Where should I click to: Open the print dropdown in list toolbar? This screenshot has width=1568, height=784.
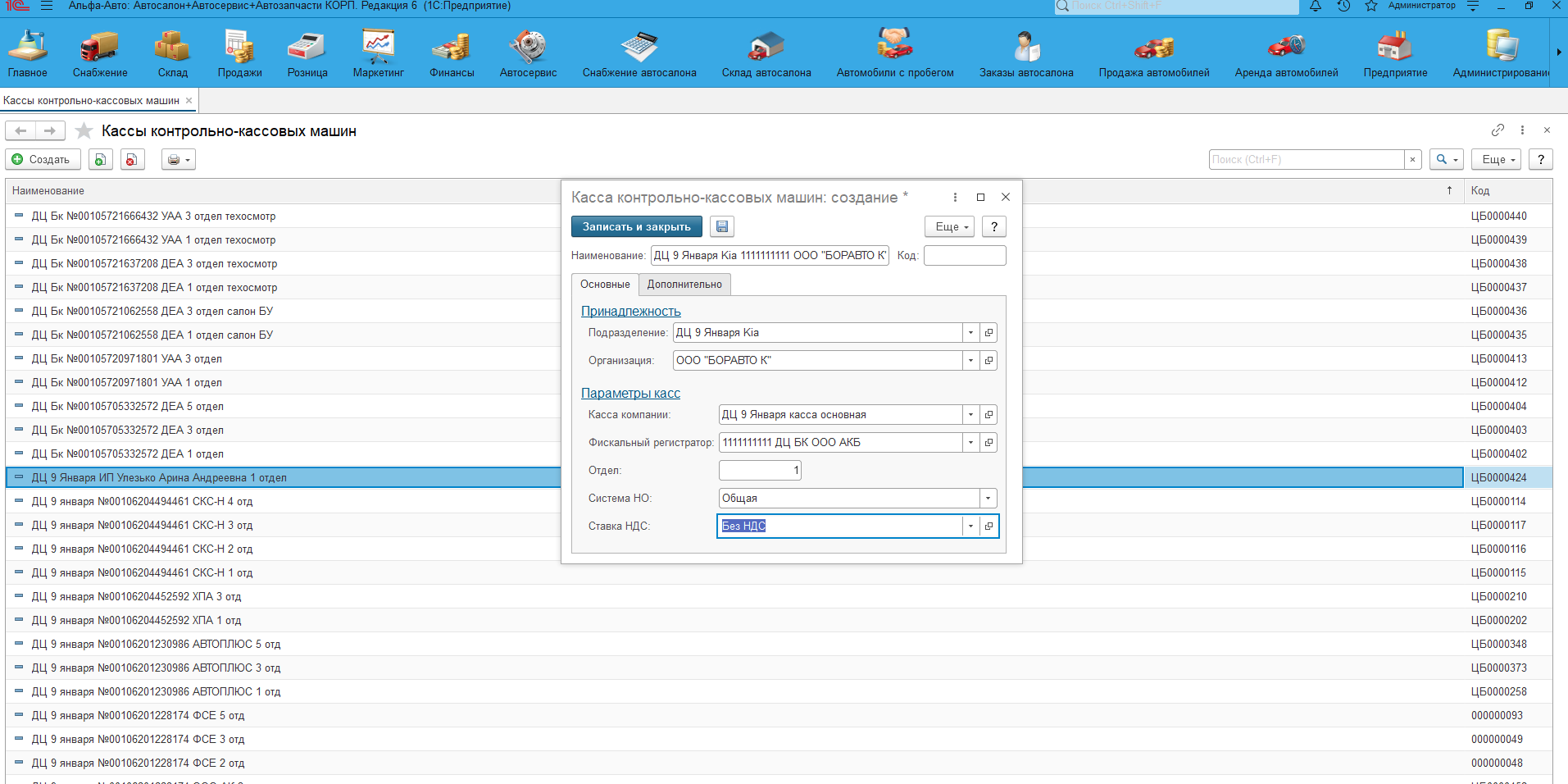179,159
